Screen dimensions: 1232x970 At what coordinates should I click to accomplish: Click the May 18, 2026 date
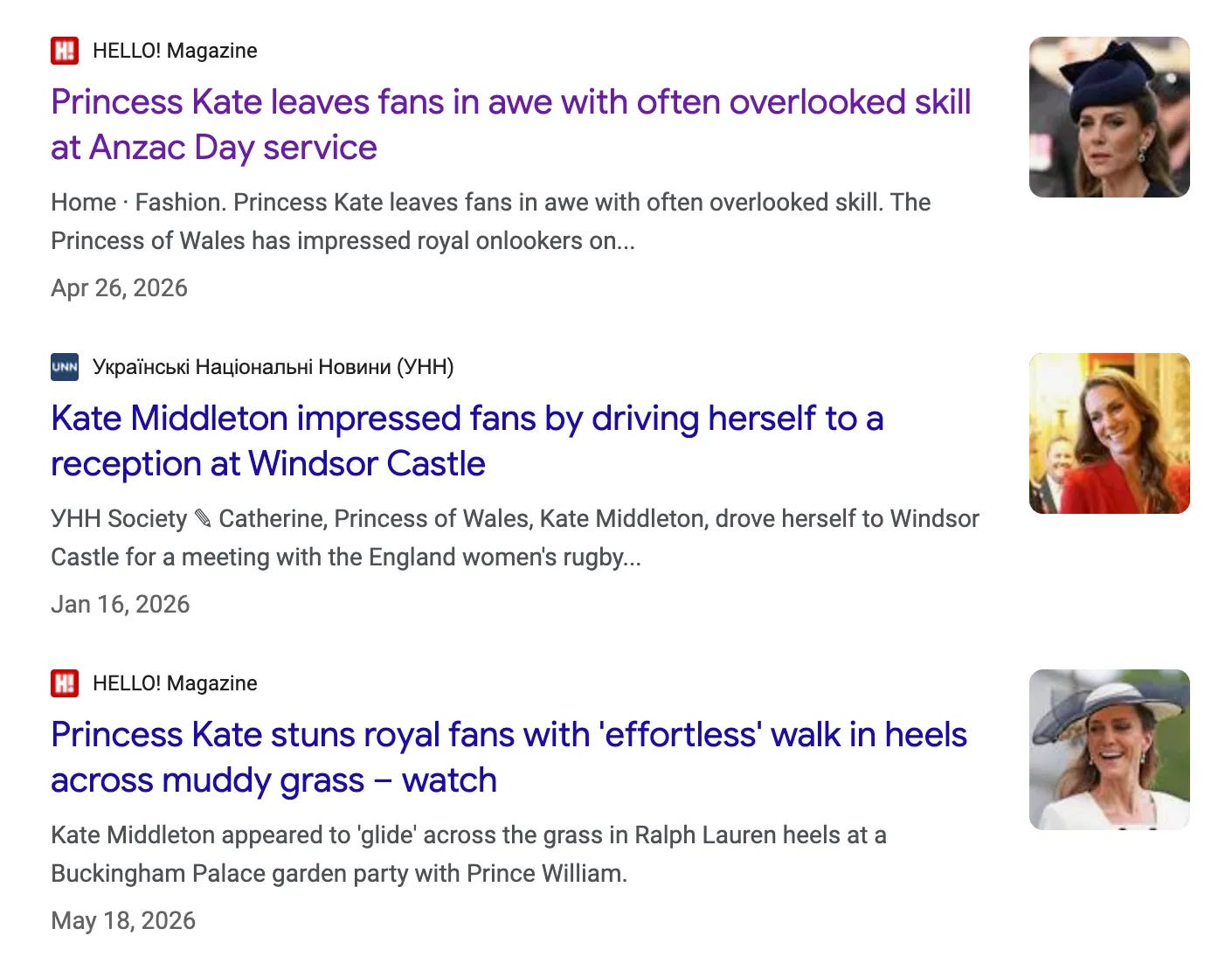click(123, 921)
